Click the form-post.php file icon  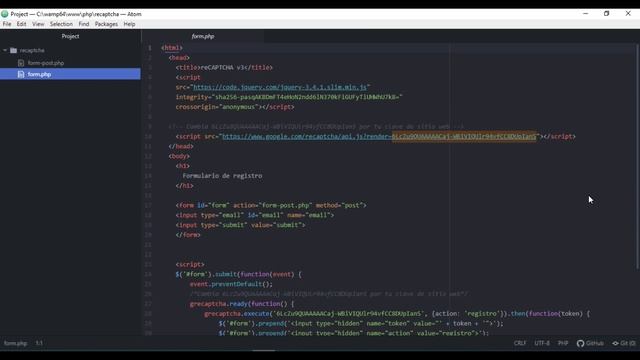pos(21,63)
